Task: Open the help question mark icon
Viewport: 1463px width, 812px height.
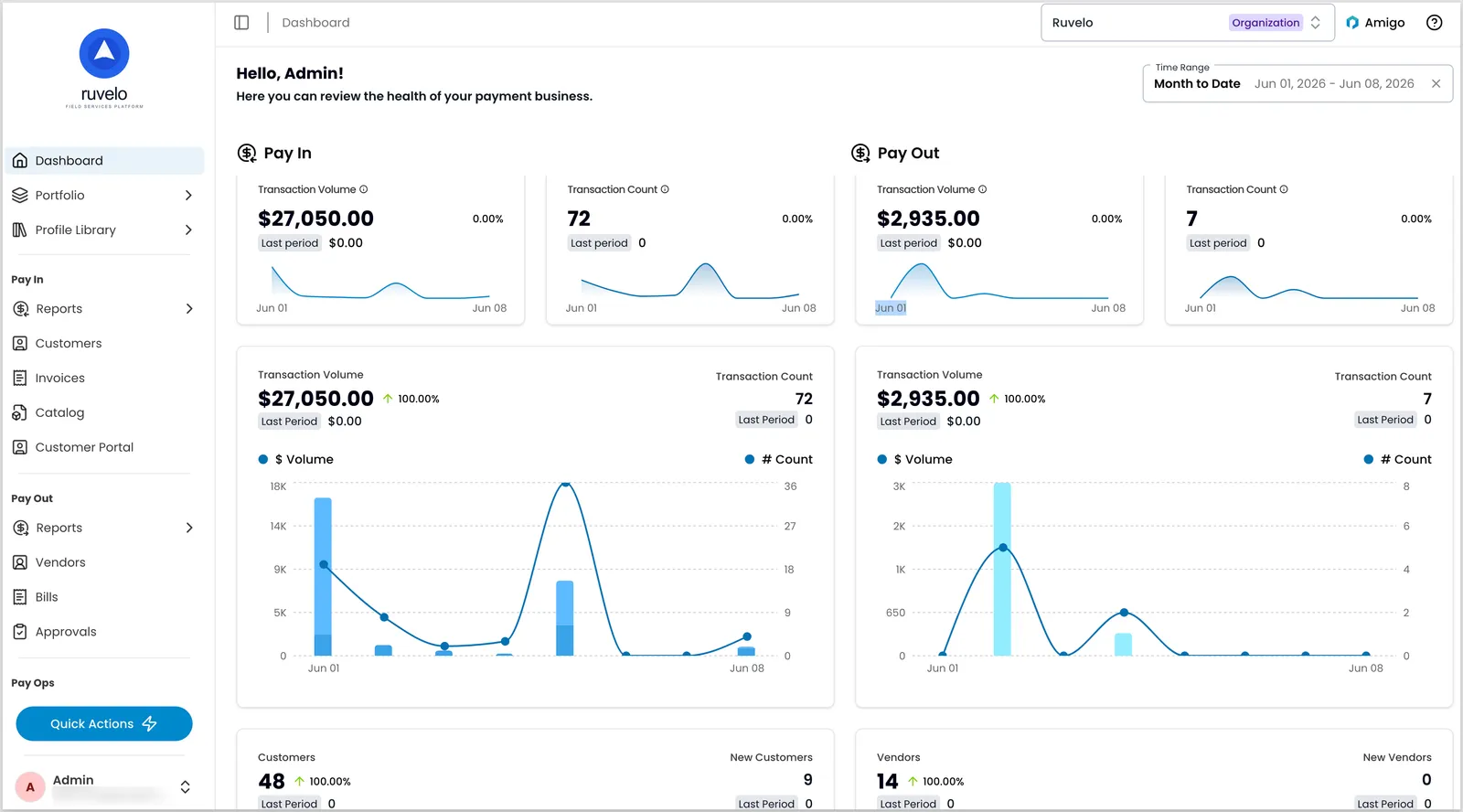Action: tap(1435, 23)
